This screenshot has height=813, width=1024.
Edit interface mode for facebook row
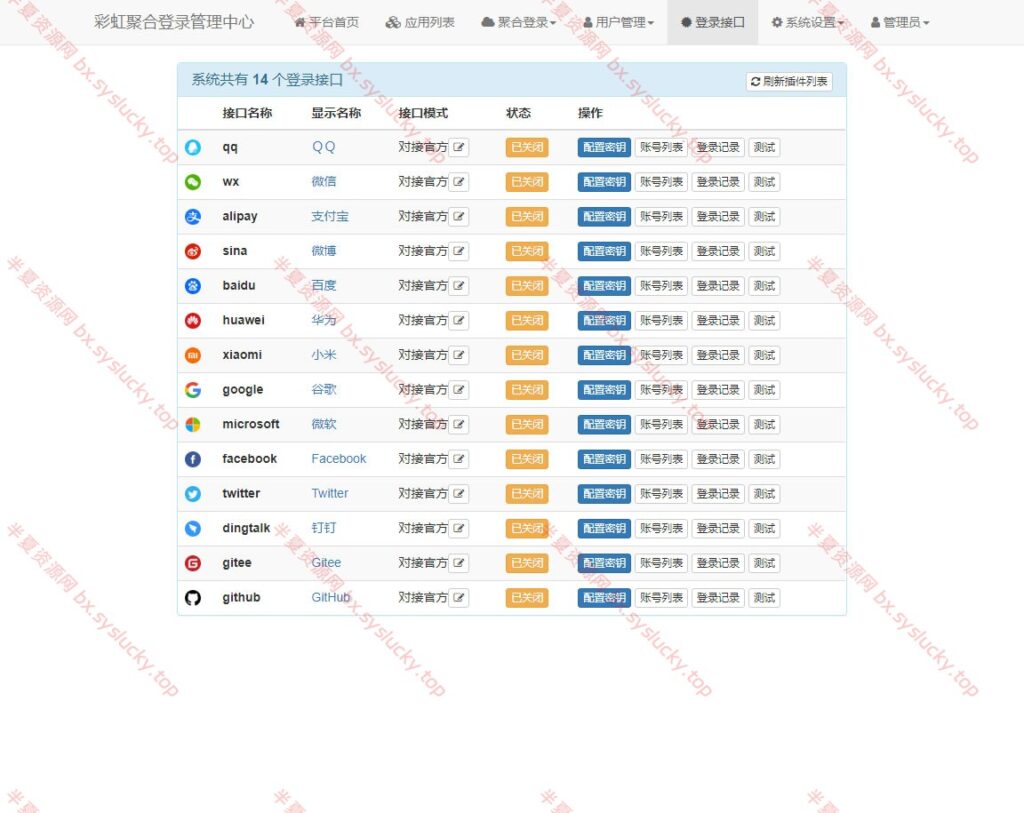click(x=458, y=459)
